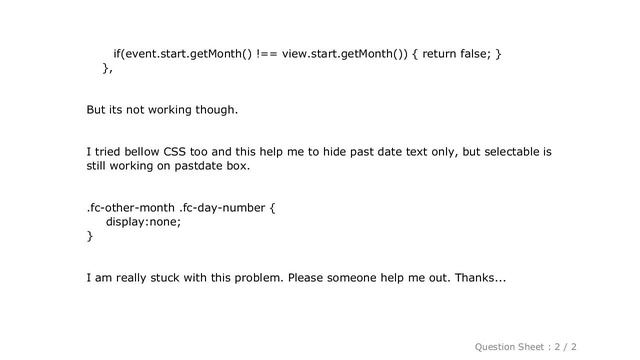Click the 'Question Sheet' footer label
Screen dimensions: 640x360
tap(509, 347)
